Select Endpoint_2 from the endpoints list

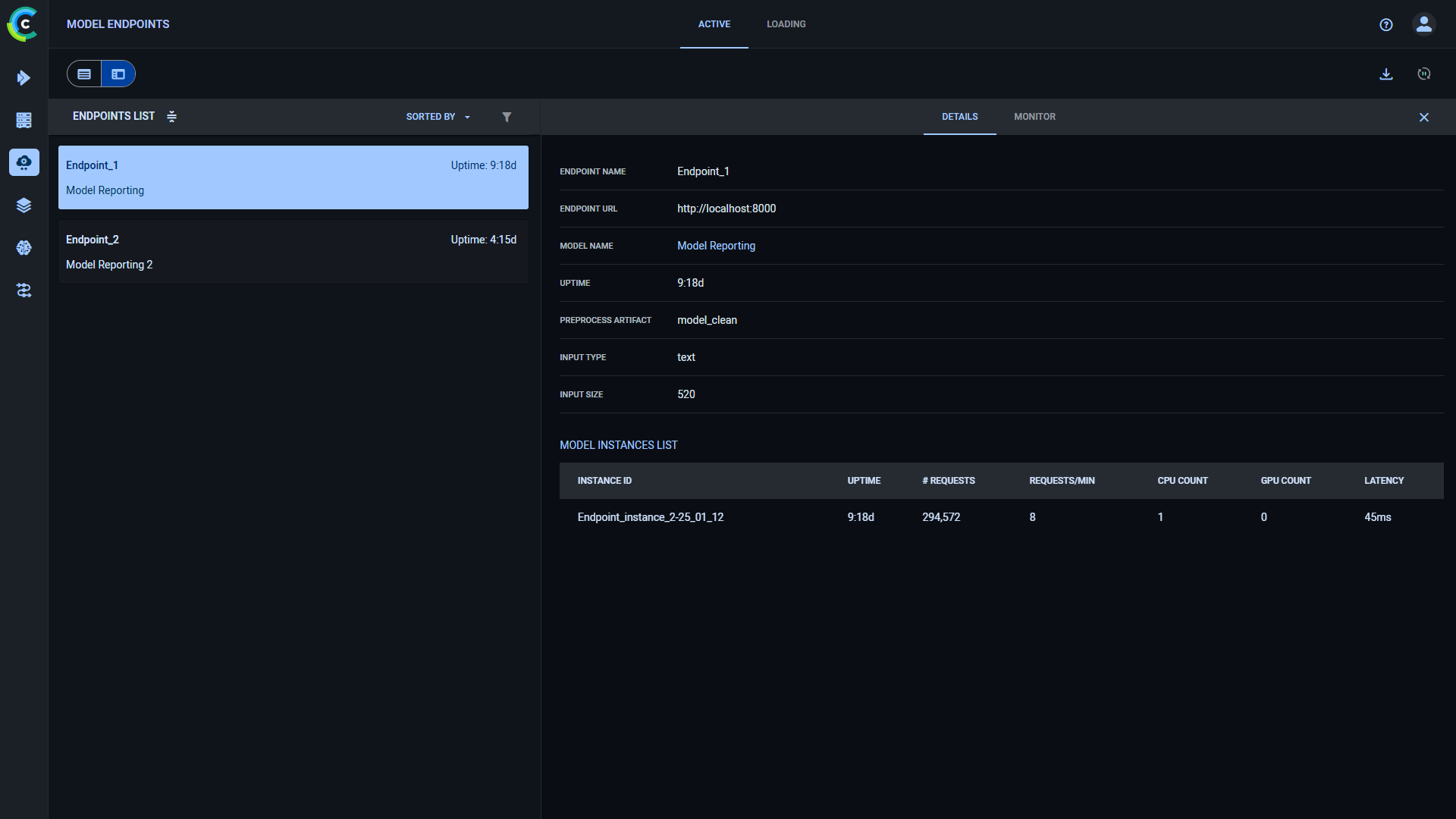pyautogui.click(x=293, y=252)
